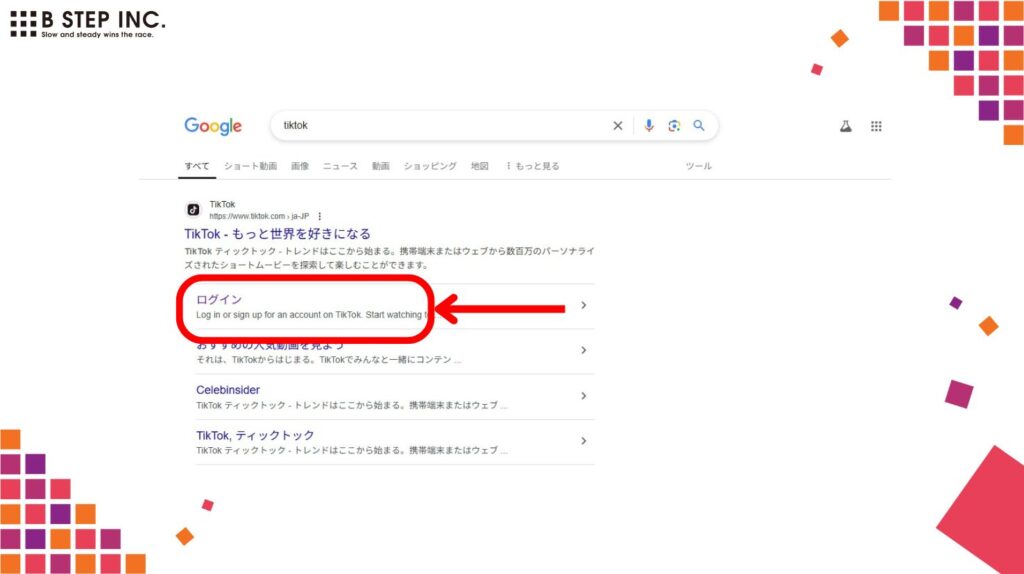
Task: Go to ショッピング tab
Action: [430, 166]
